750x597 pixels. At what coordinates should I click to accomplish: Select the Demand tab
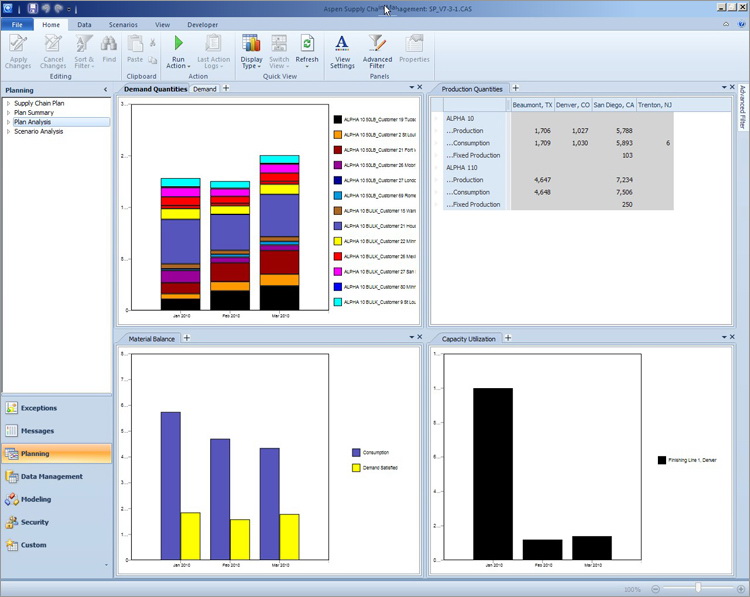coord(205,89)
